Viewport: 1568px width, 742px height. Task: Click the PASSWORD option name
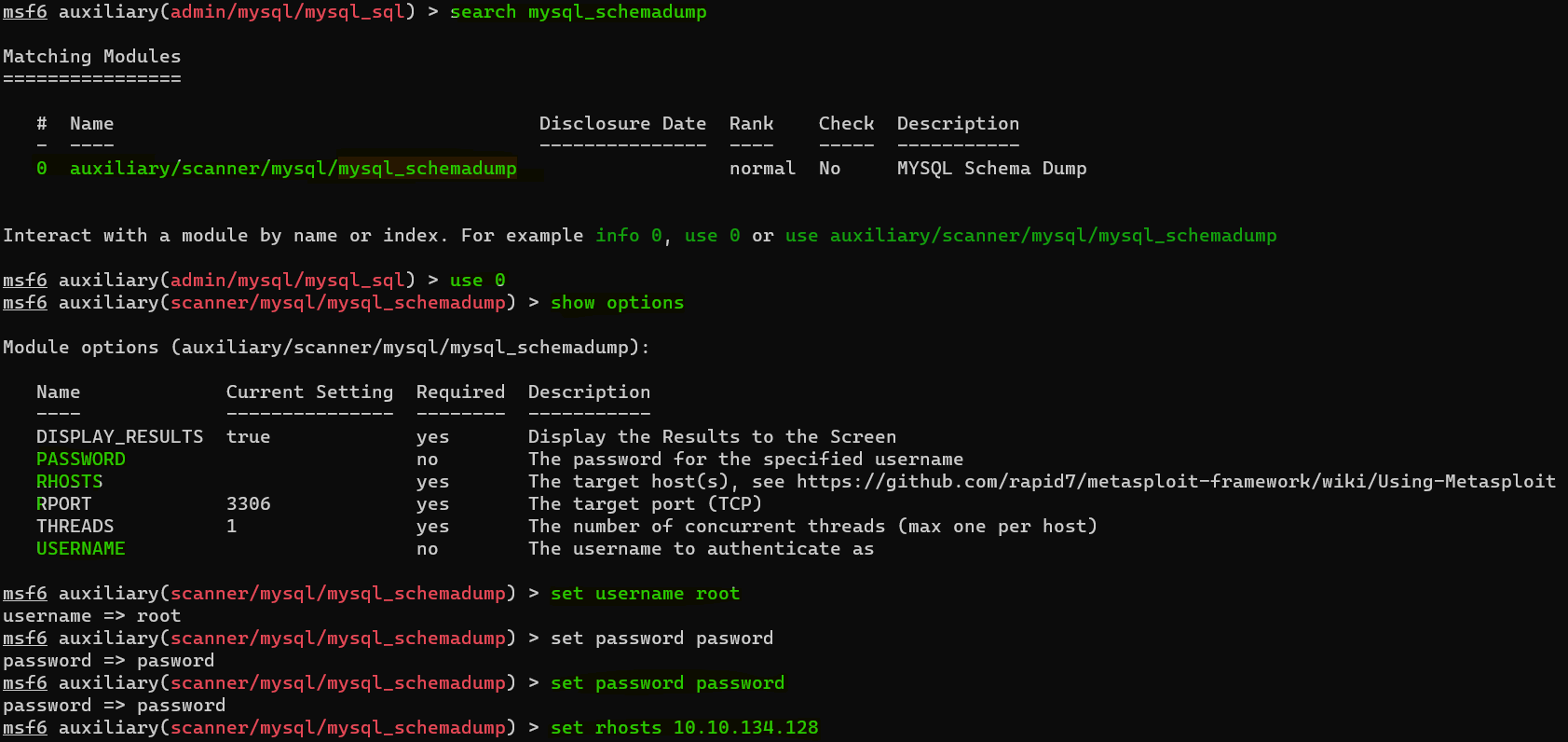[x=80, y=460]
